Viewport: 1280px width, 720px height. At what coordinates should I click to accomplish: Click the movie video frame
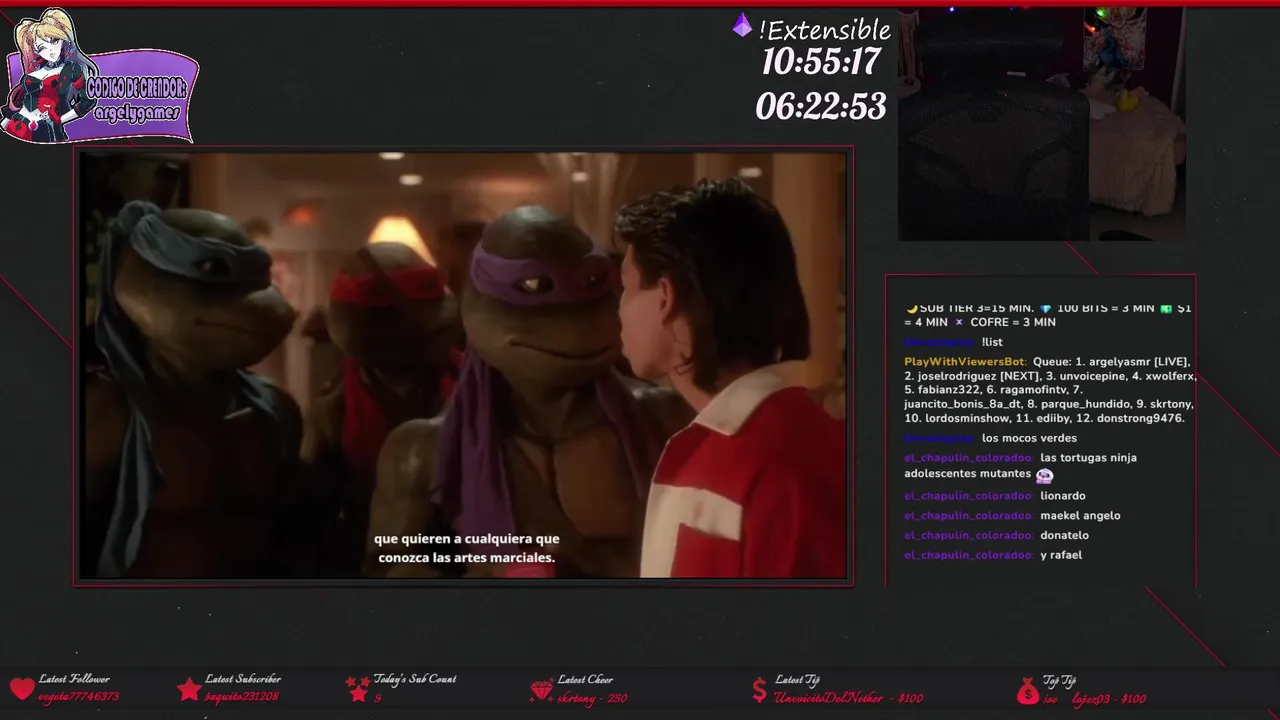pos(463,366)
